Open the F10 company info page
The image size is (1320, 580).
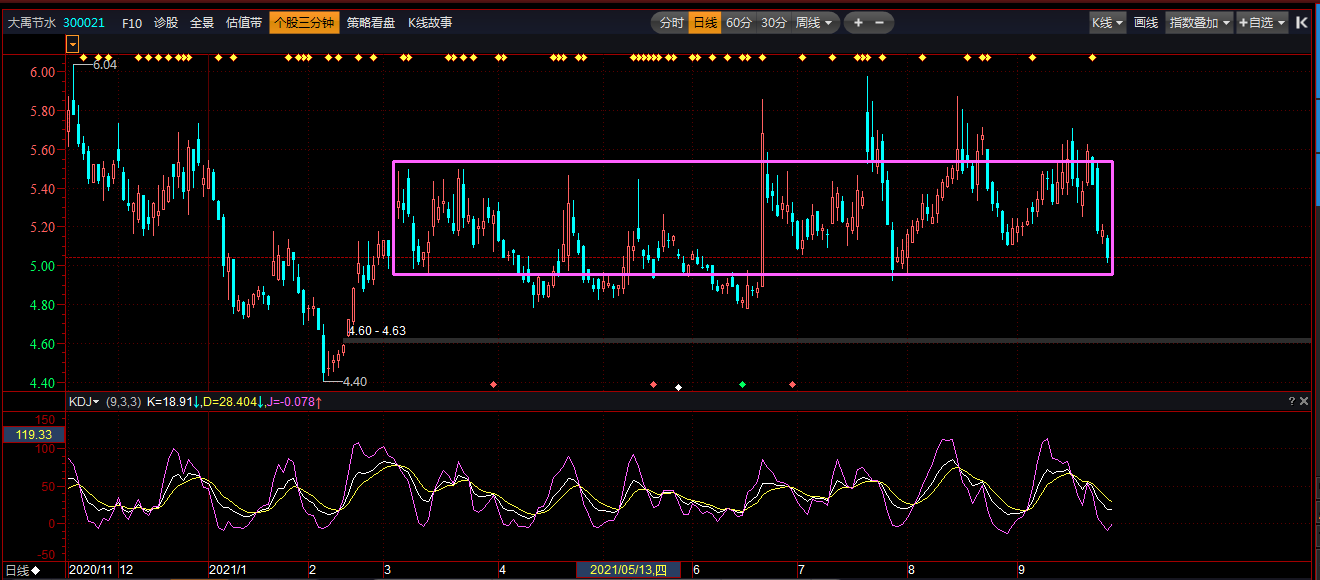click(131, 22)
